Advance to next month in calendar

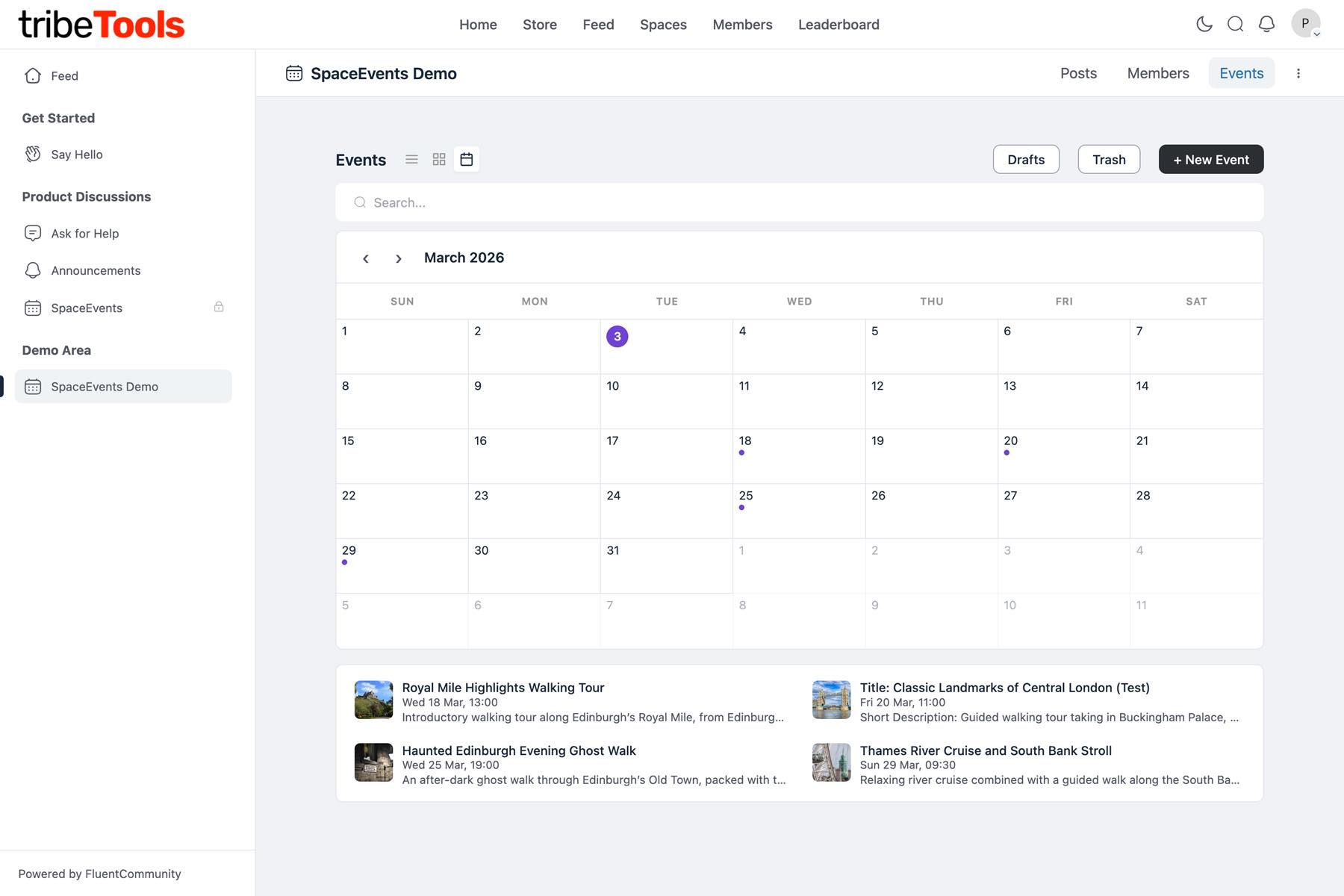click(399, 258)
